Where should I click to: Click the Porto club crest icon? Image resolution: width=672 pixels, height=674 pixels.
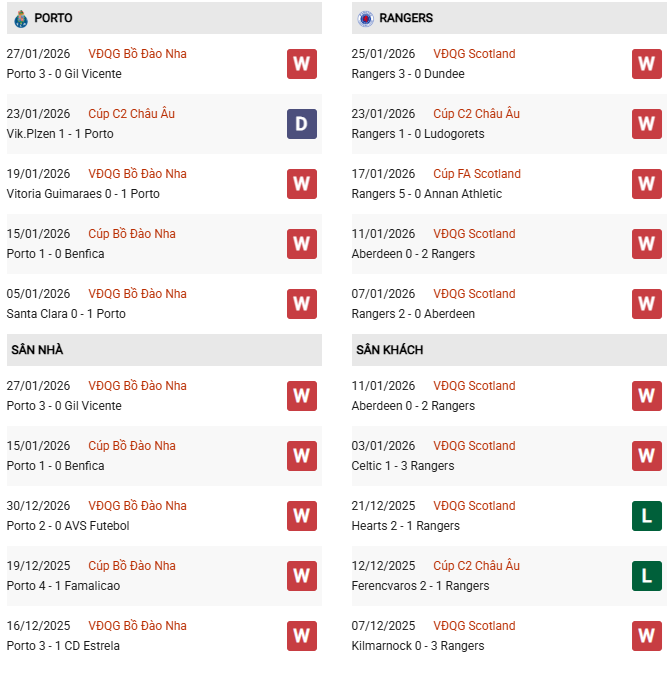[21, 18]
